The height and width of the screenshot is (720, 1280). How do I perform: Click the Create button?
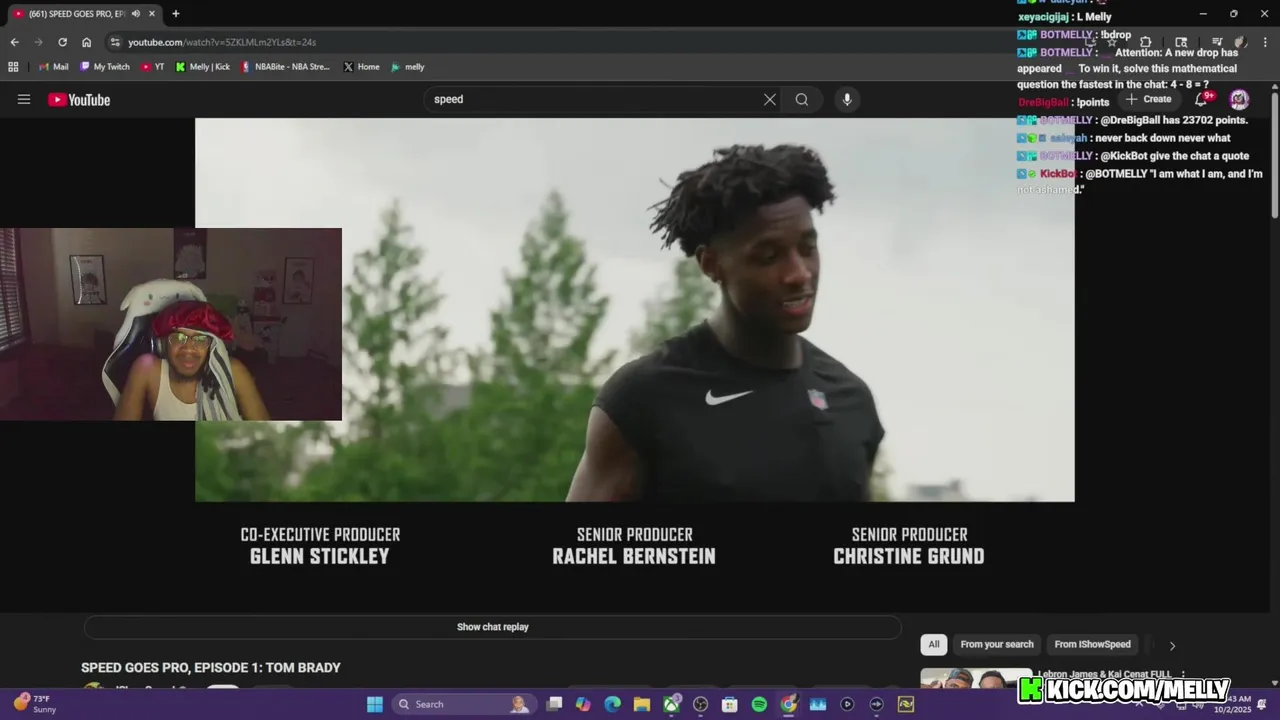[x=1148, y=99]
